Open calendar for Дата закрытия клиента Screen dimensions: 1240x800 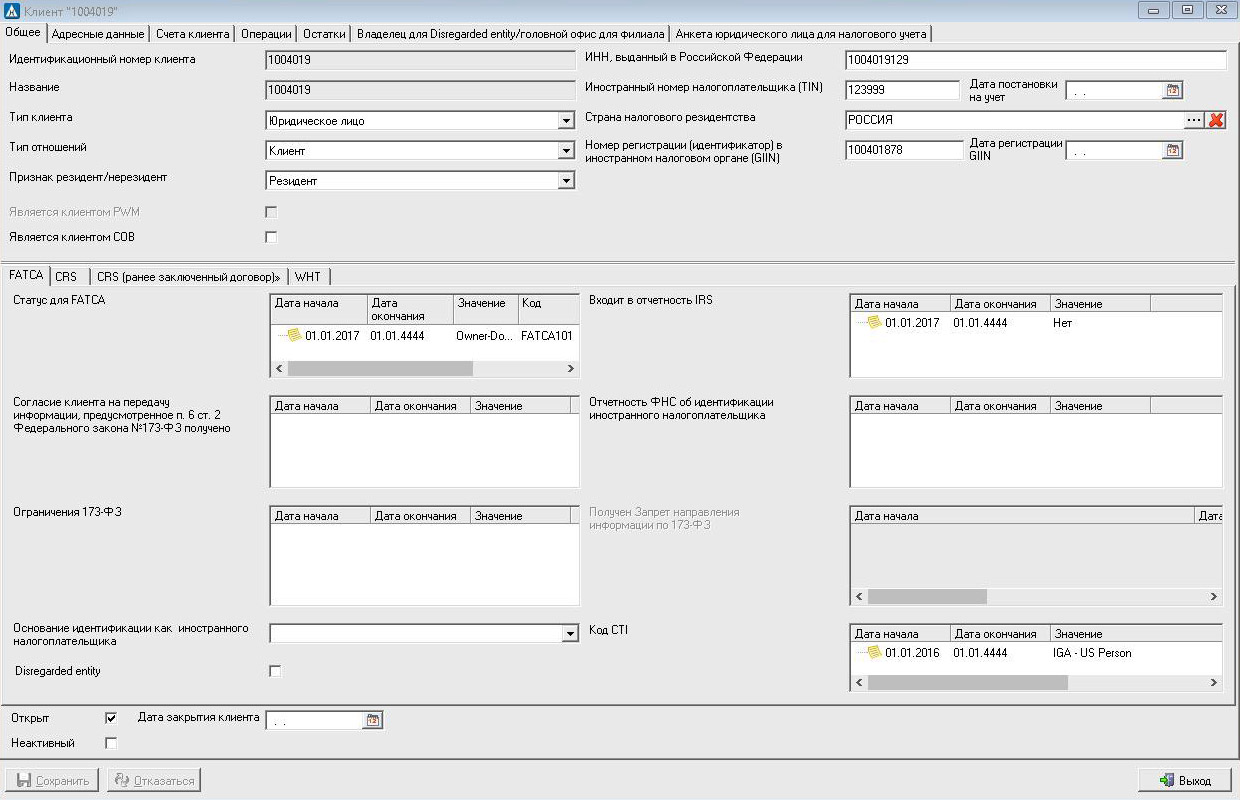pyautogui.click(x=373, y=720)
